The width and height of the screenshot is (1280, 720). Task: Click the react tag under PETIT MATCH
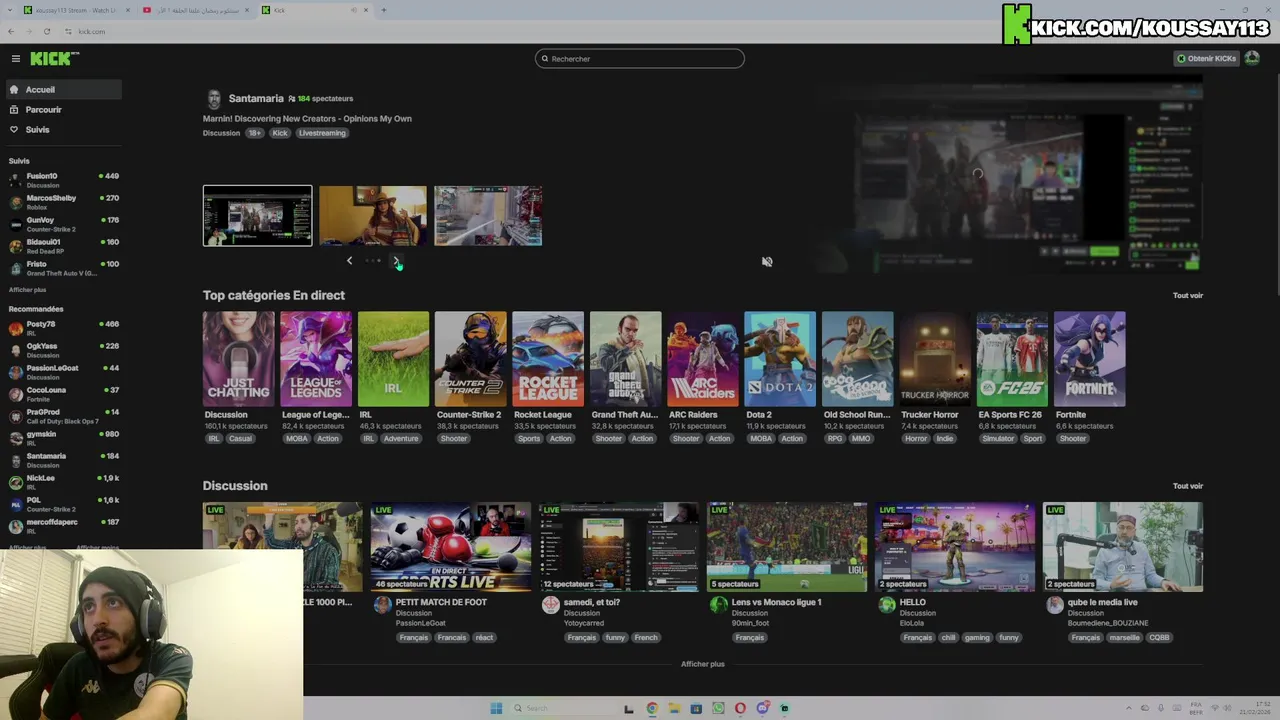pyautogui.click(x=484, y=638)
